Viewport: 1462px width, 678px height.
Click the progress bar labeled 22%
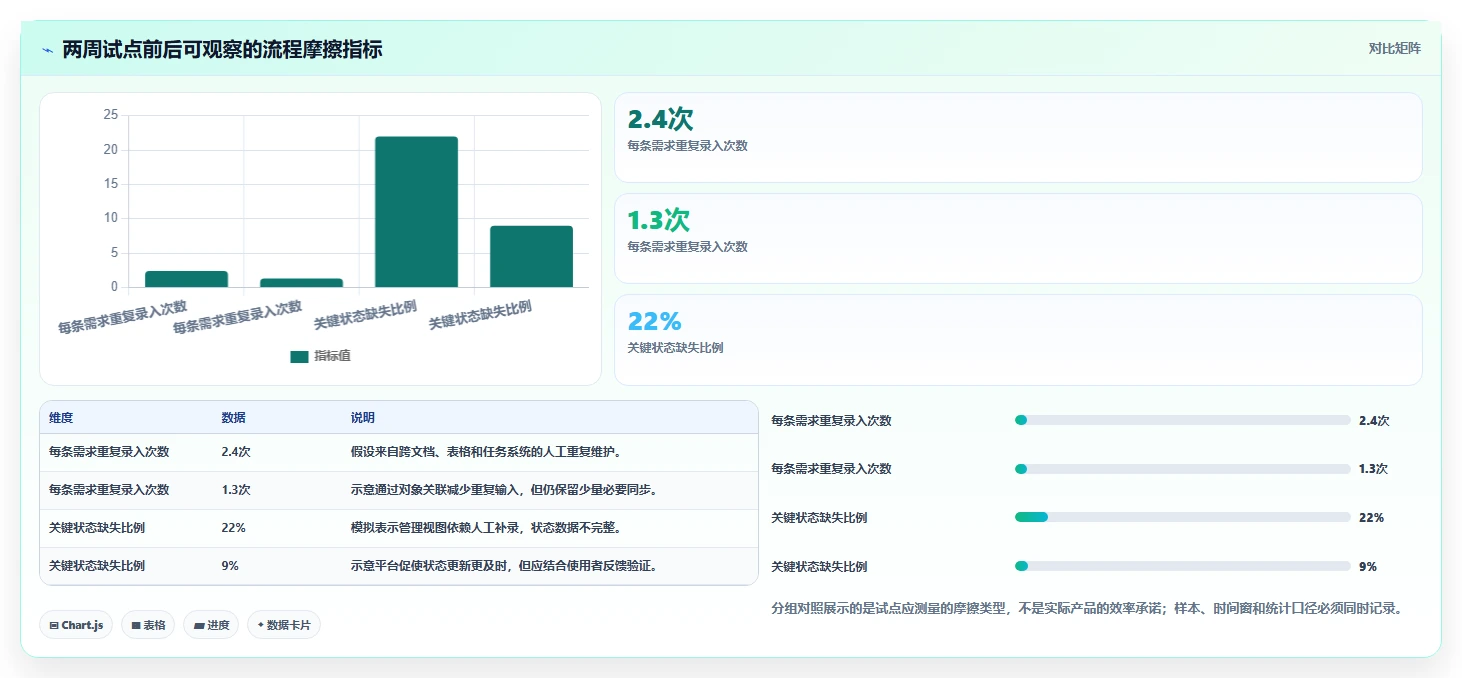[x=1183, y=517]
